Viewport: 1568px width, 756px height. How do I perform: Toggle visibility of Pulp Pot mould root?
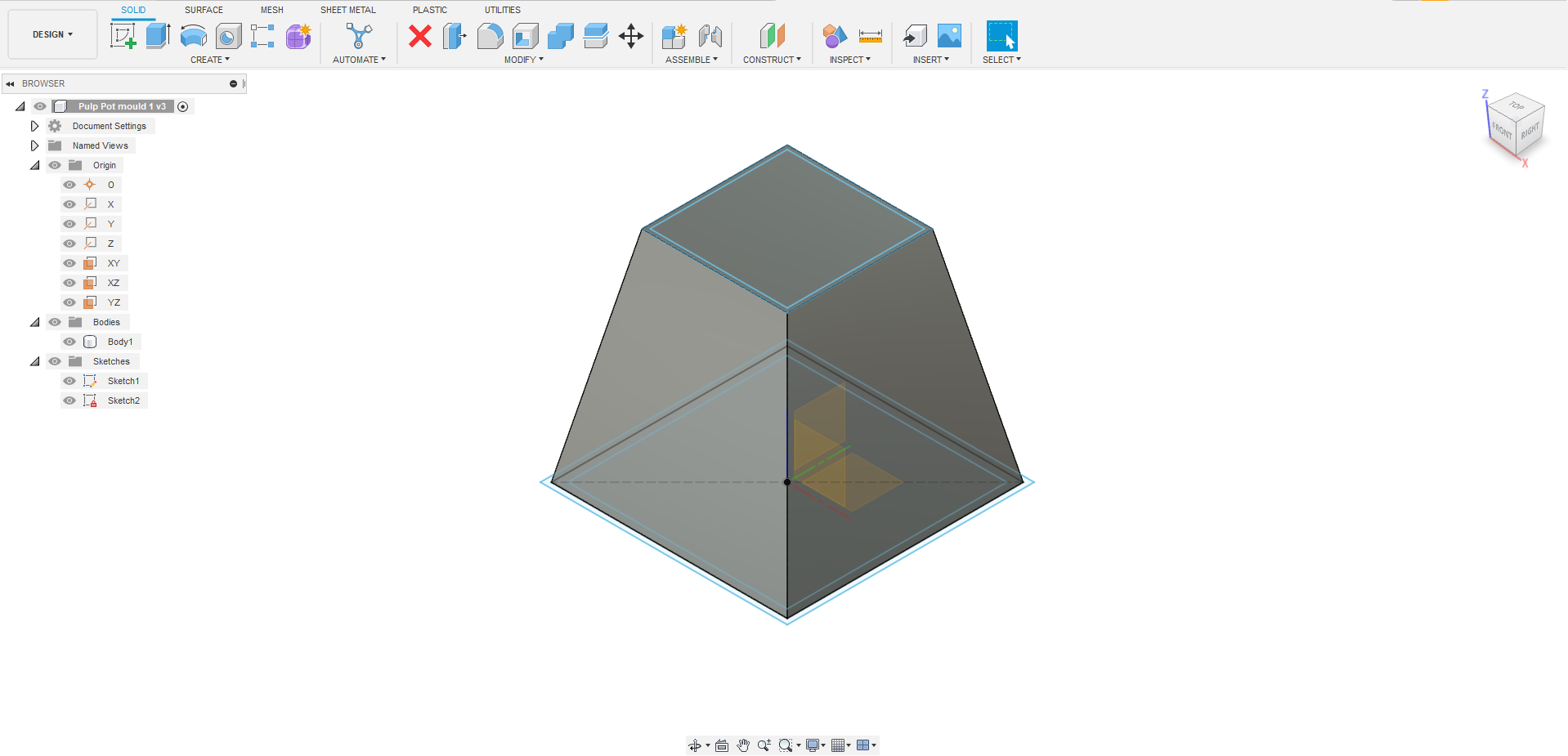pos(40,106)
